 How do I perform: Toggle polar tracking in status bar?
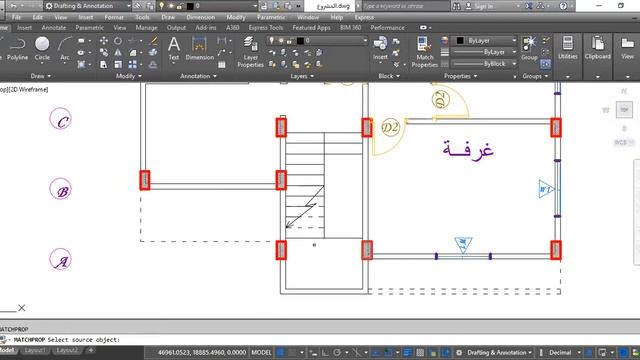337,353
